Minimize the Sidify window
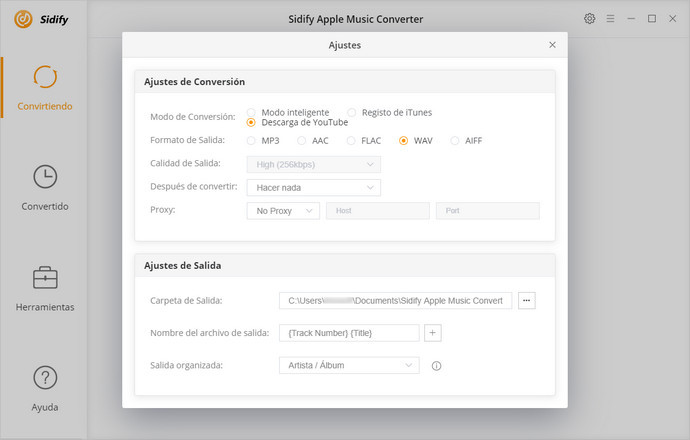The image size is (690, 440). tap(631, 18)
